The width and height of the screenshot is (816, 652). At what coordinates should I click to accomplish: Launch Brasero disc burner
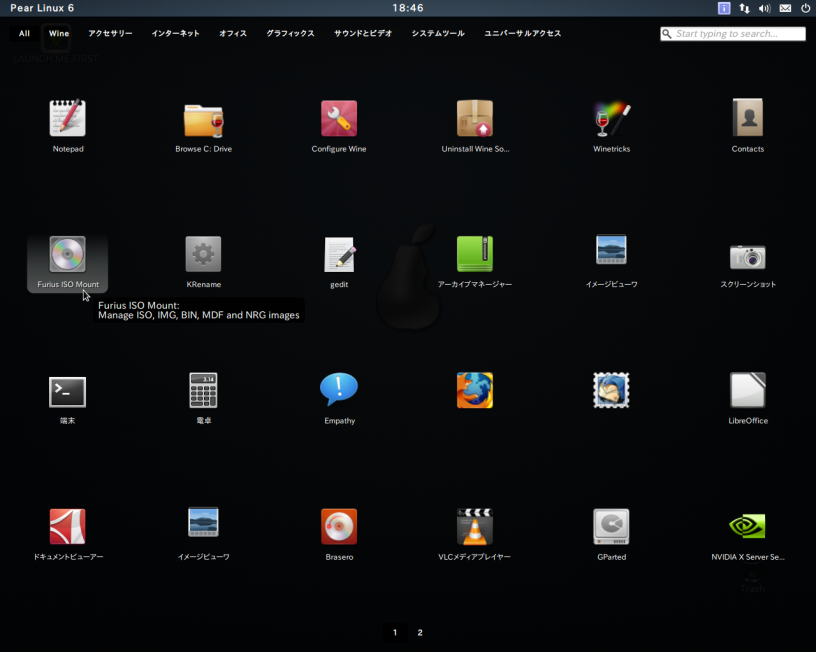[x=339, y=527]
